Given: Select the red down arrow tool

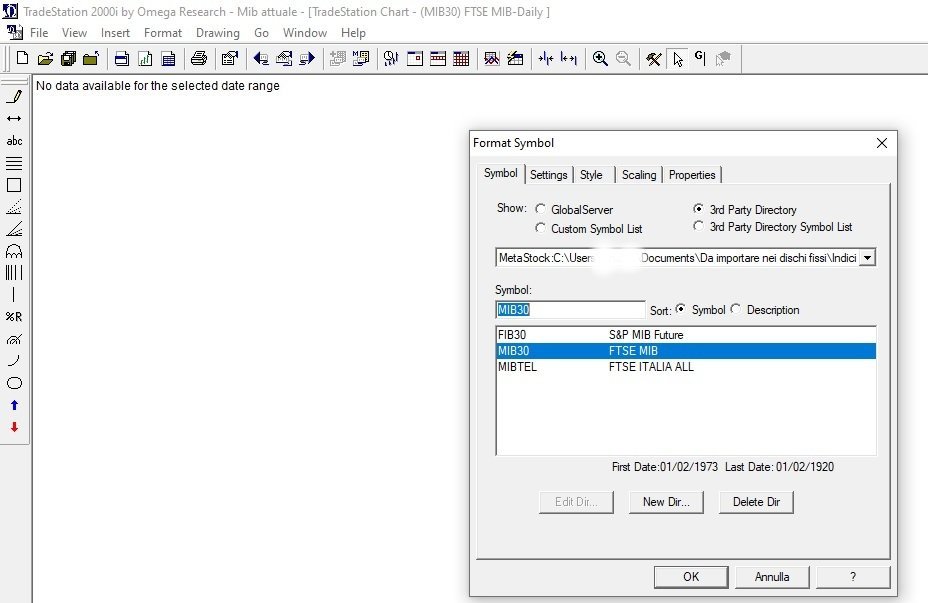Looking at the screenshot, I should tap(14, 427).
